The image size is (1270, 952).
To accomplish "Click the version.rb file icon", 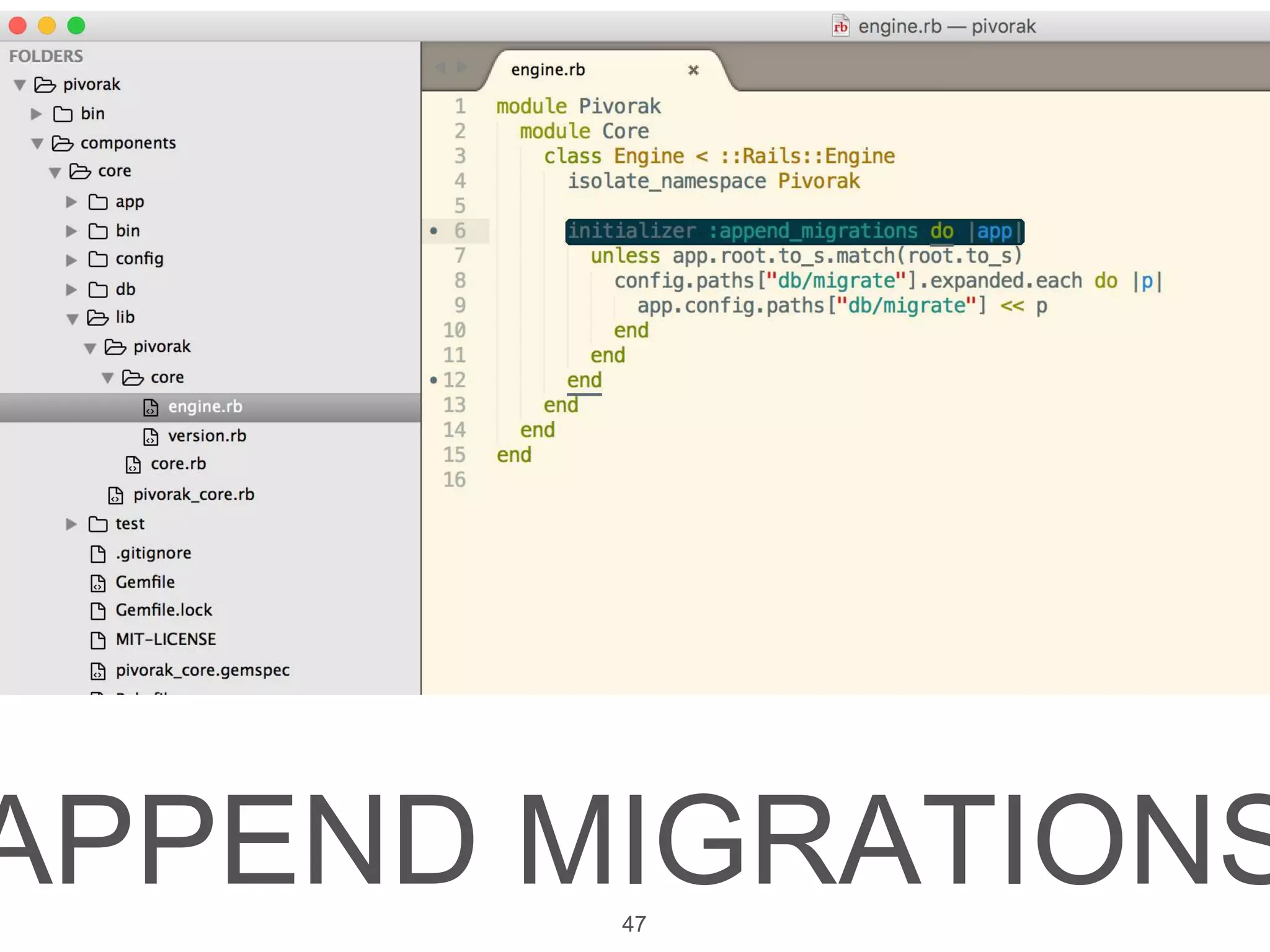I will point(151,437).
